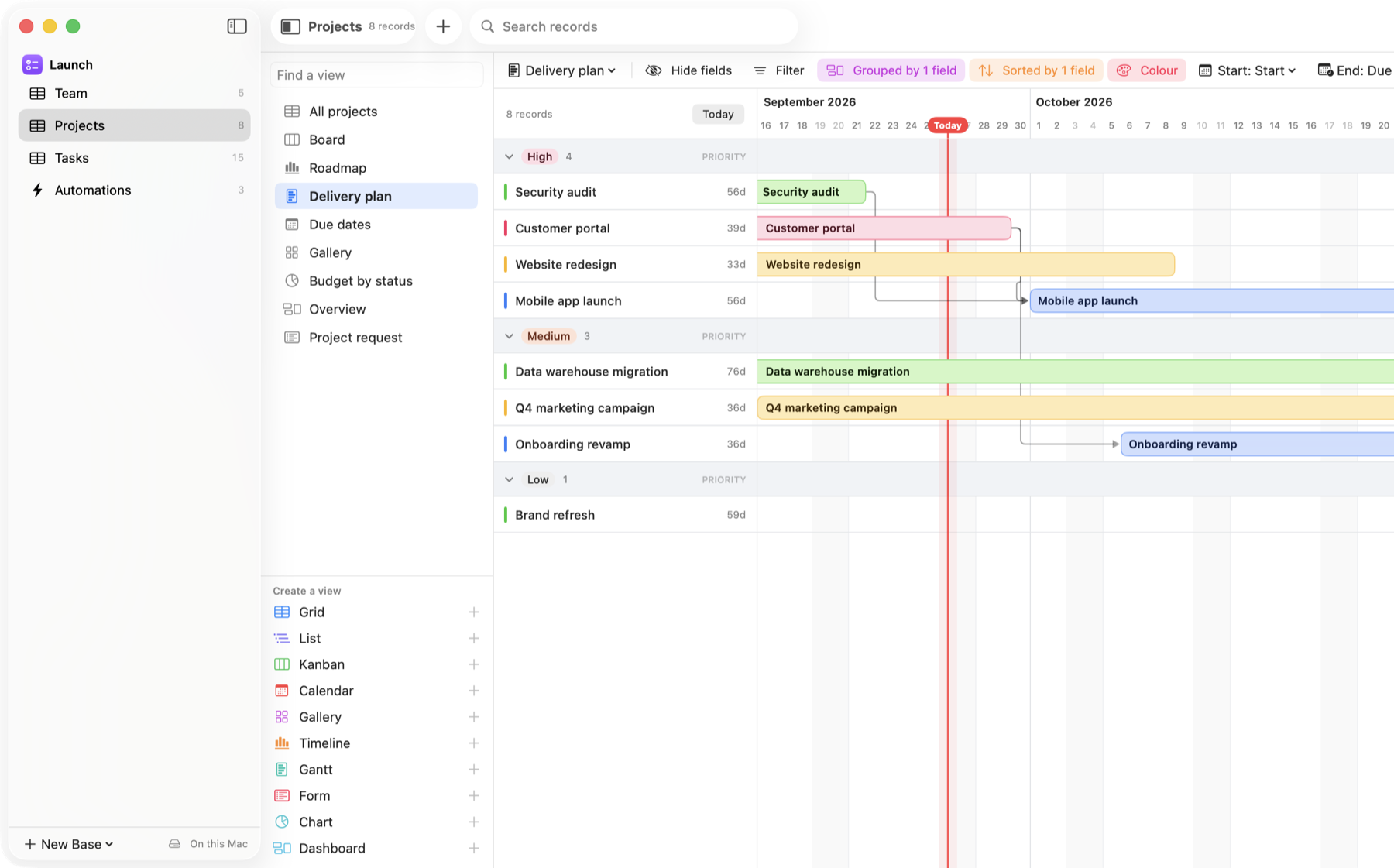Switch to the Board view
1394x868 pixels.
[376, 139]
